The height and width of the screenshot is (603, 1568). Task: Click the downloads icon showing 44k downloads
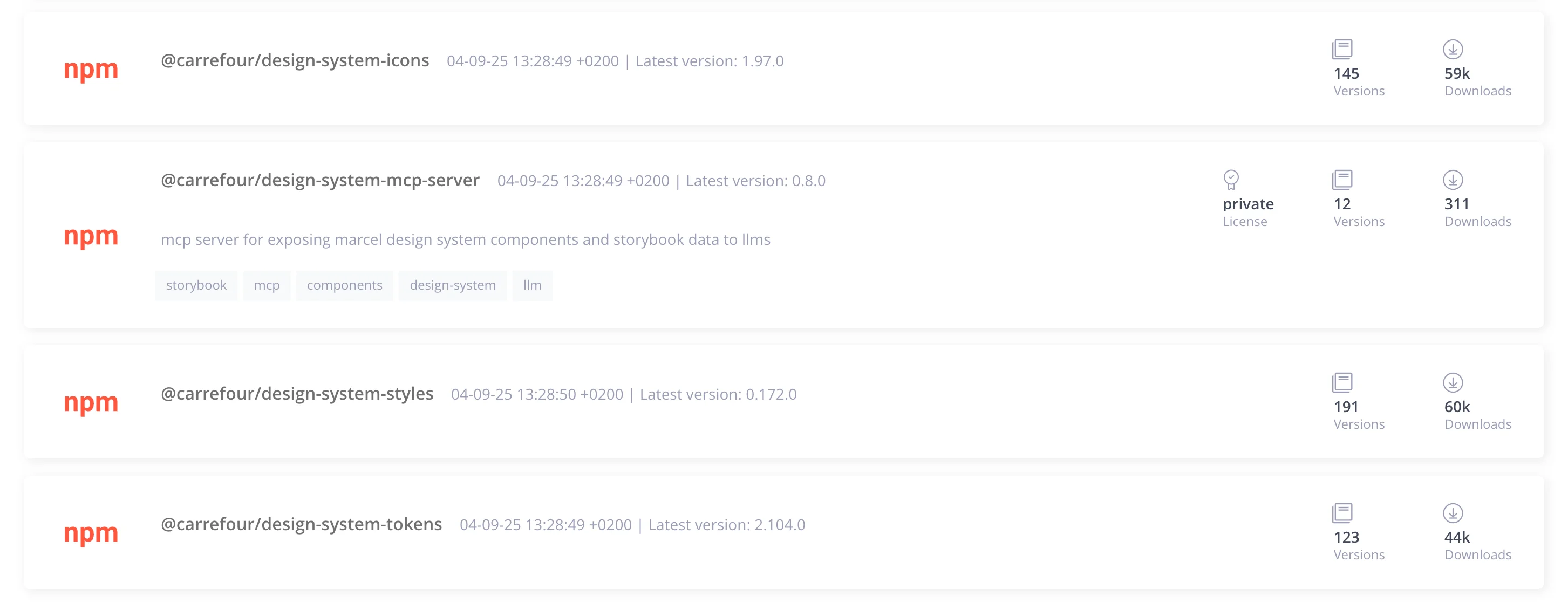tap(1453, 513)
